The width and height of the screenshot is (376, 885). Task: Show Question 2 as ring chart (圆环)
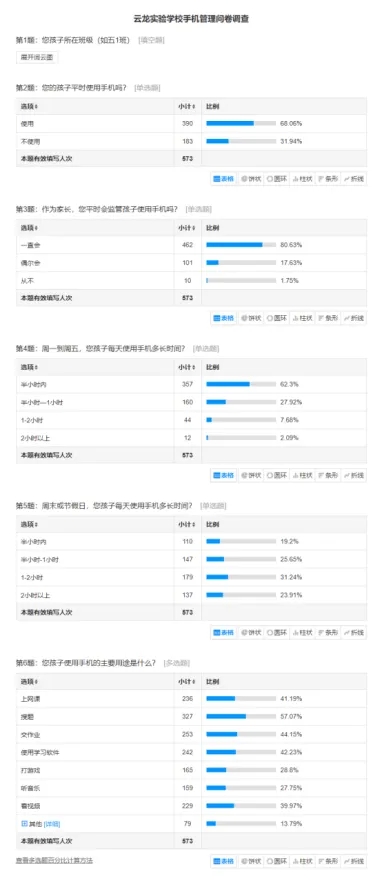pos(277,178)
